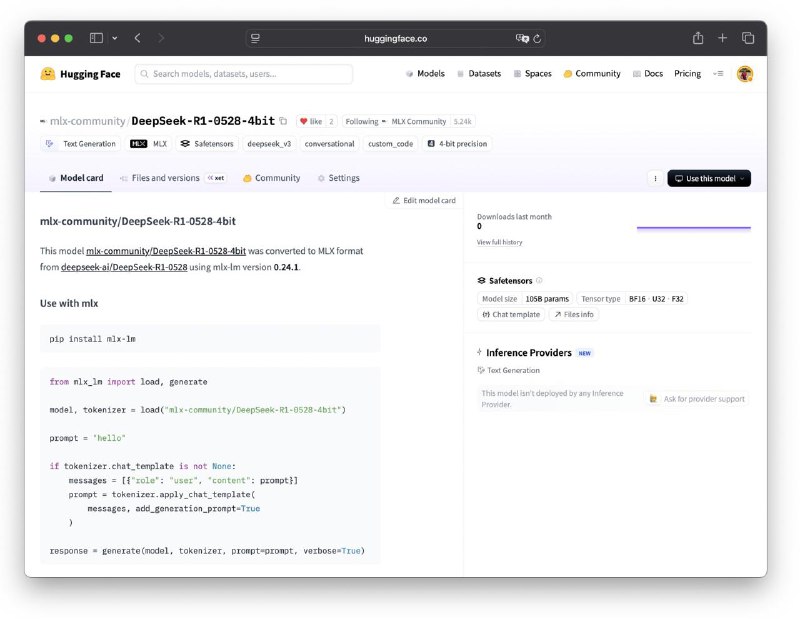The width and height of the screenshot is (800, 619).
Task: Click the MLX library tag
Action: point(148,144)
